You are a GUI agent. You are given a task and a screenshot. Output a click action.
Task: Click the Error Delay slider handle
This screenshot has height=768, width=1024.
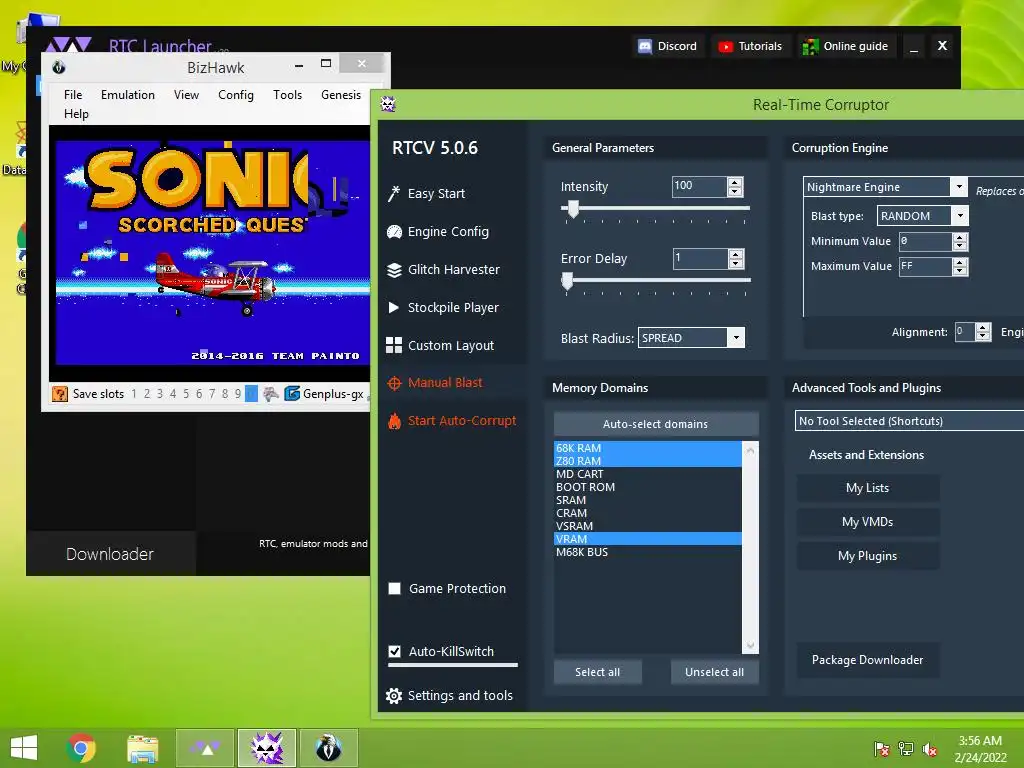(x=567, y=281)
